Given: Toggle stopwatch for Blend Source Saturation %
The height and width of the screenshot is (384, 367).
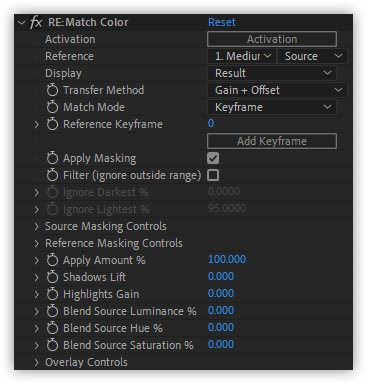Looking at the screenshot, I should click(x=52, y=345).
